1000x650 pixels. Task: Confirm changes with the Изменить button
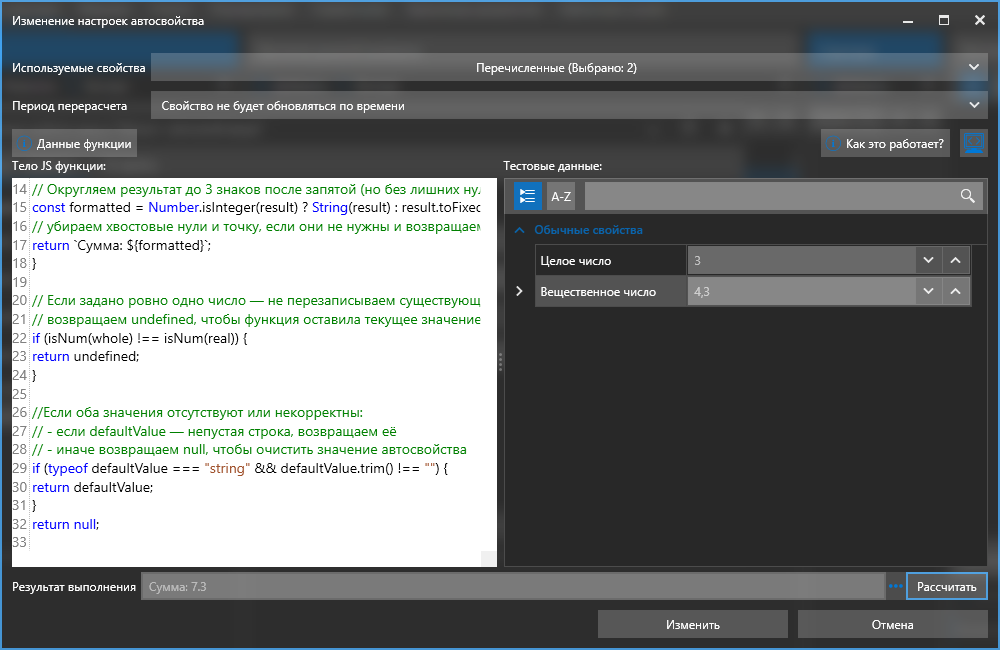pyautogui.click(x=692, y=625)
